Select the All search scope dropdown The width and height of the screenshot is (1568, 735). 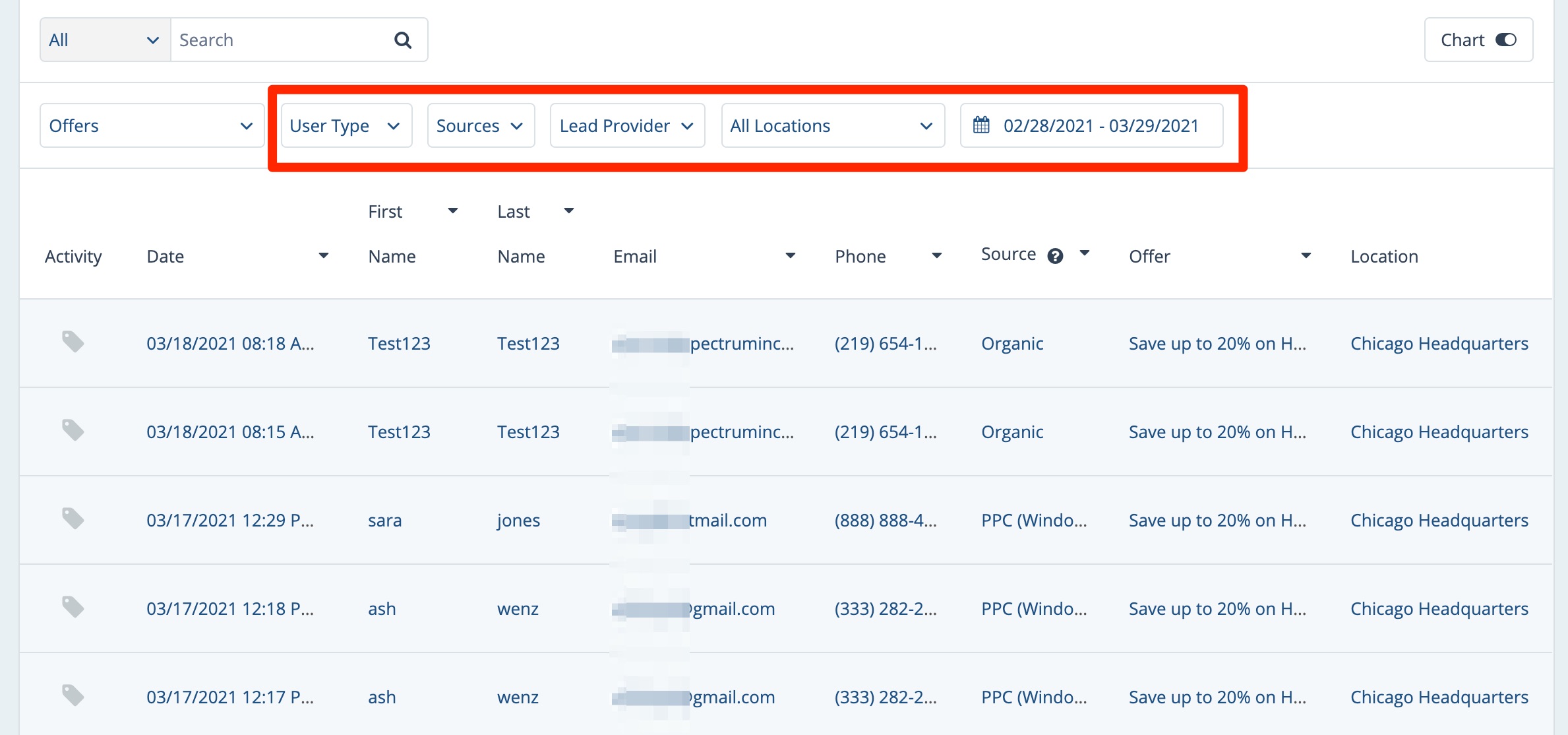point(105,40)
